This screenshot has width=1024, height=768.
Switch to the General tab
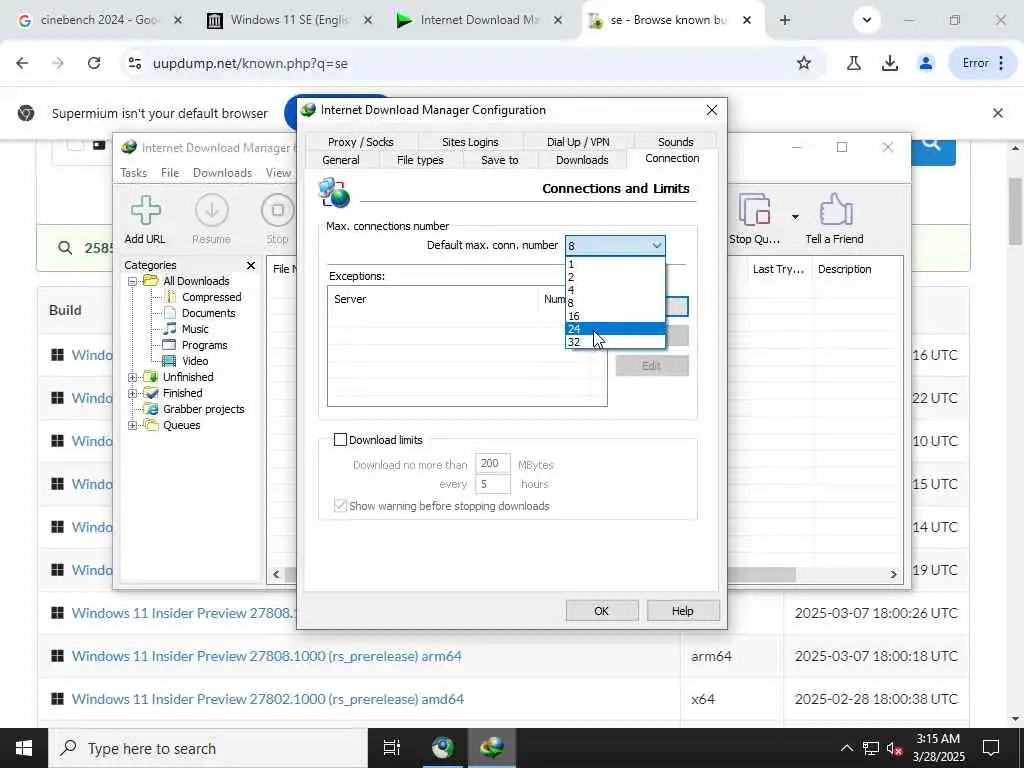(x=340, y=160)
